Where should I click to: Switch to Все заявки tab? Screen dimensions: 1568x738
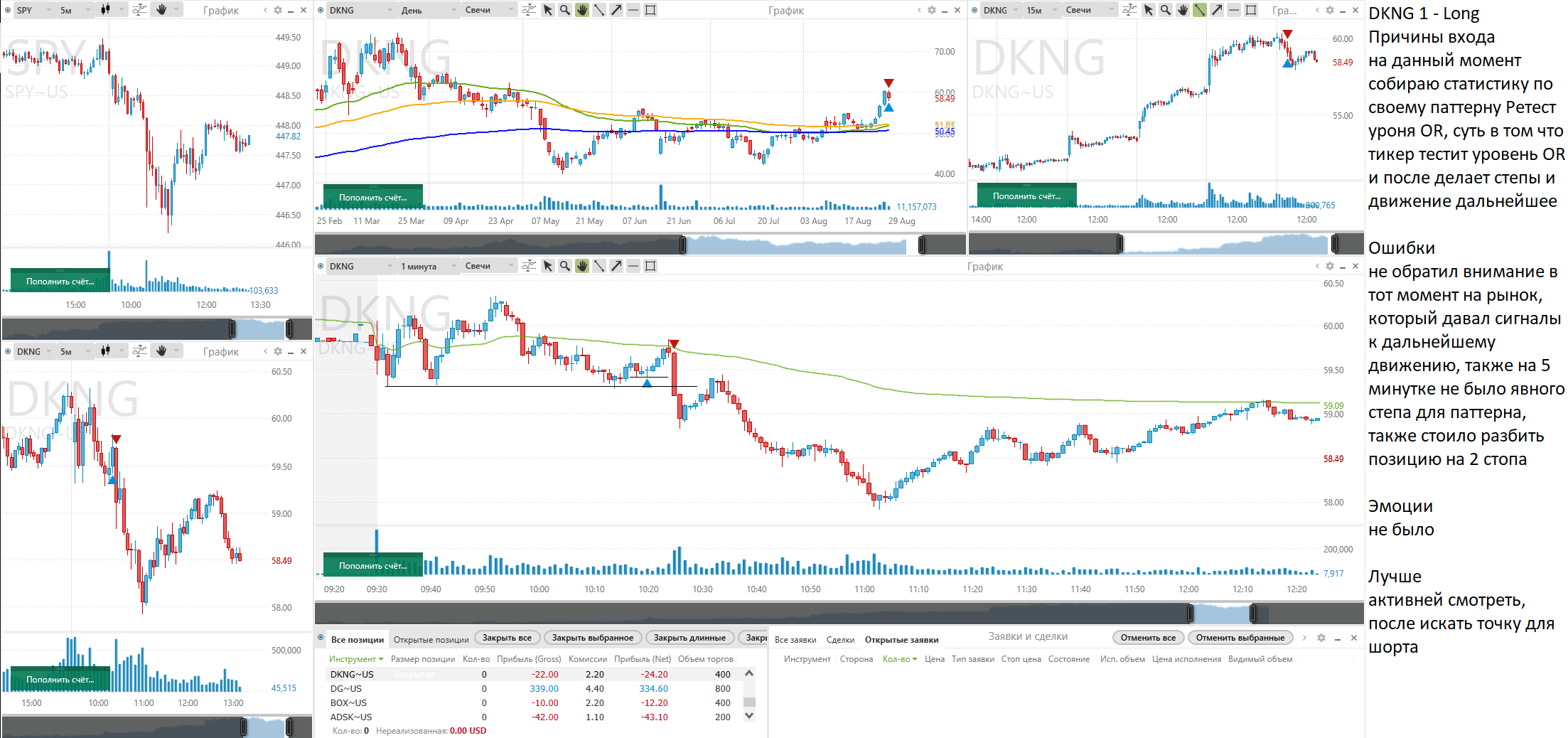point(795,640)
